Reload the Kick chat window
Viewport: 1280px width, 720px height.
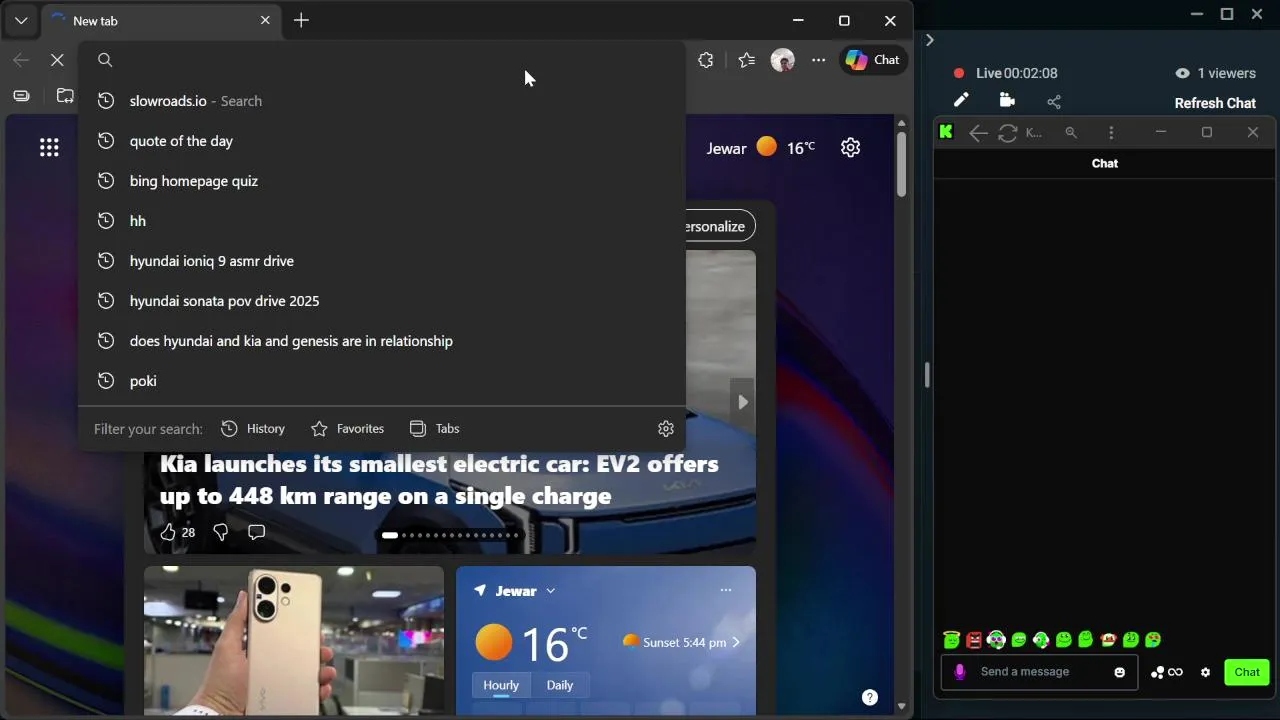click(x=1007, y=132)
